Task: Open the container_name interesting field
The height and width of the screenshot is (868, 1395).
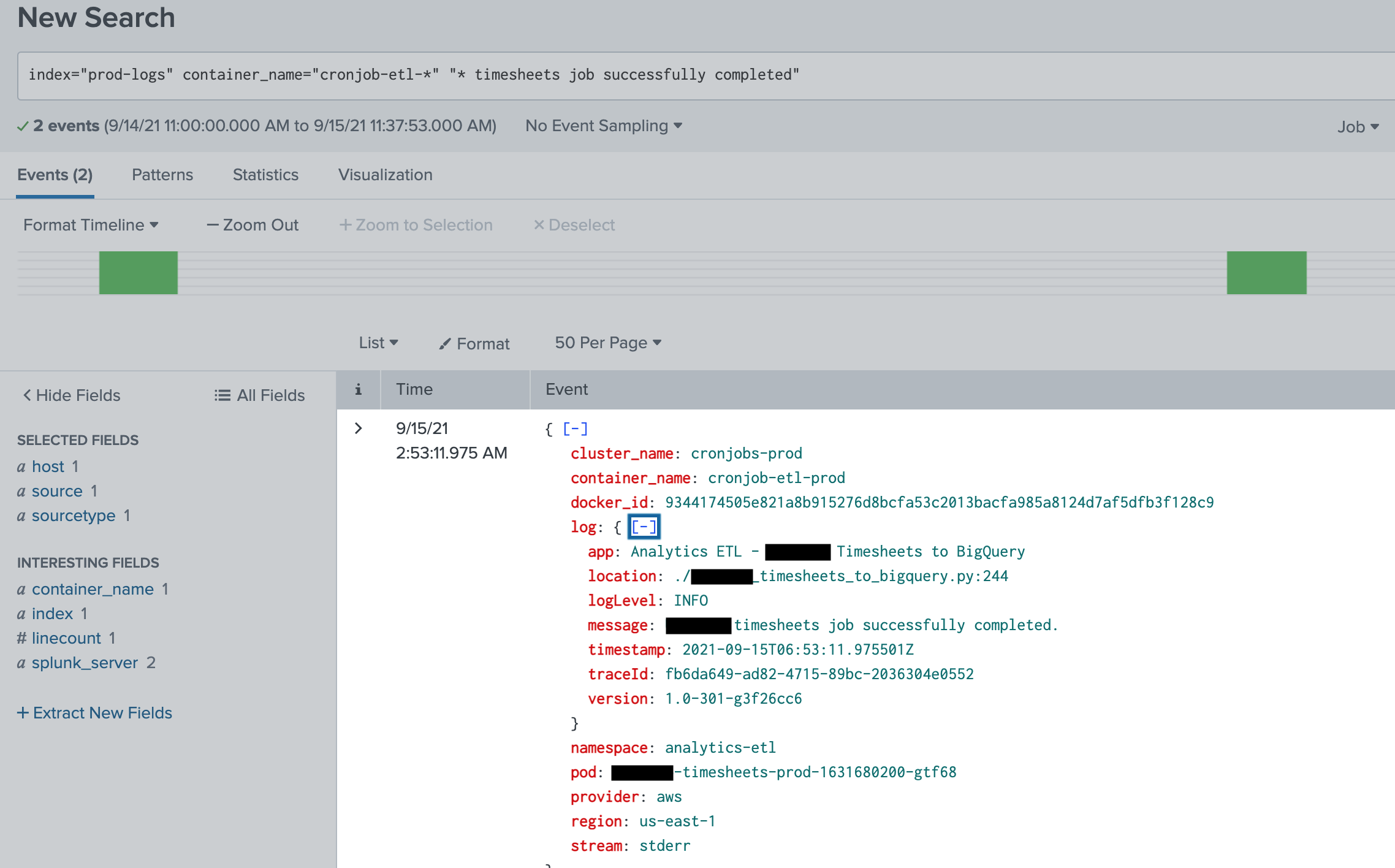Action: 93,589
